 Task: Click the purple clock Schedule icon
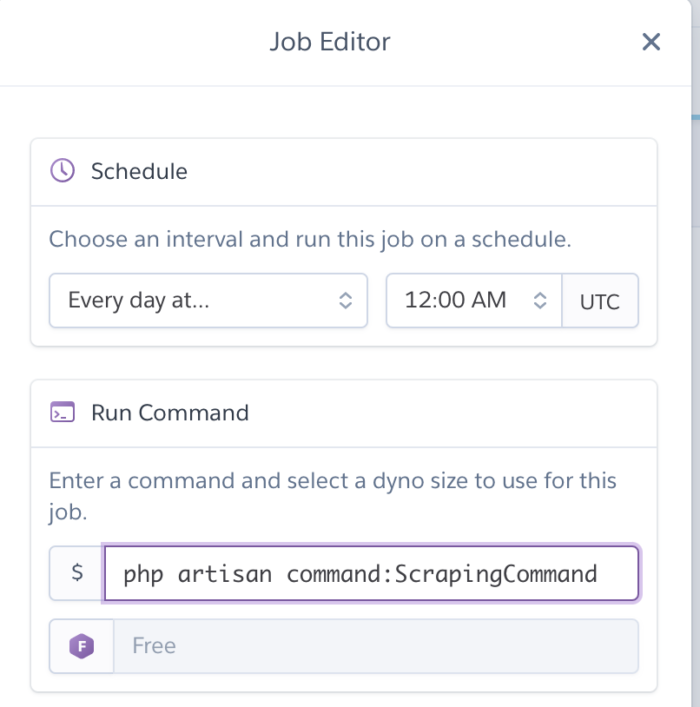(62, 170)
